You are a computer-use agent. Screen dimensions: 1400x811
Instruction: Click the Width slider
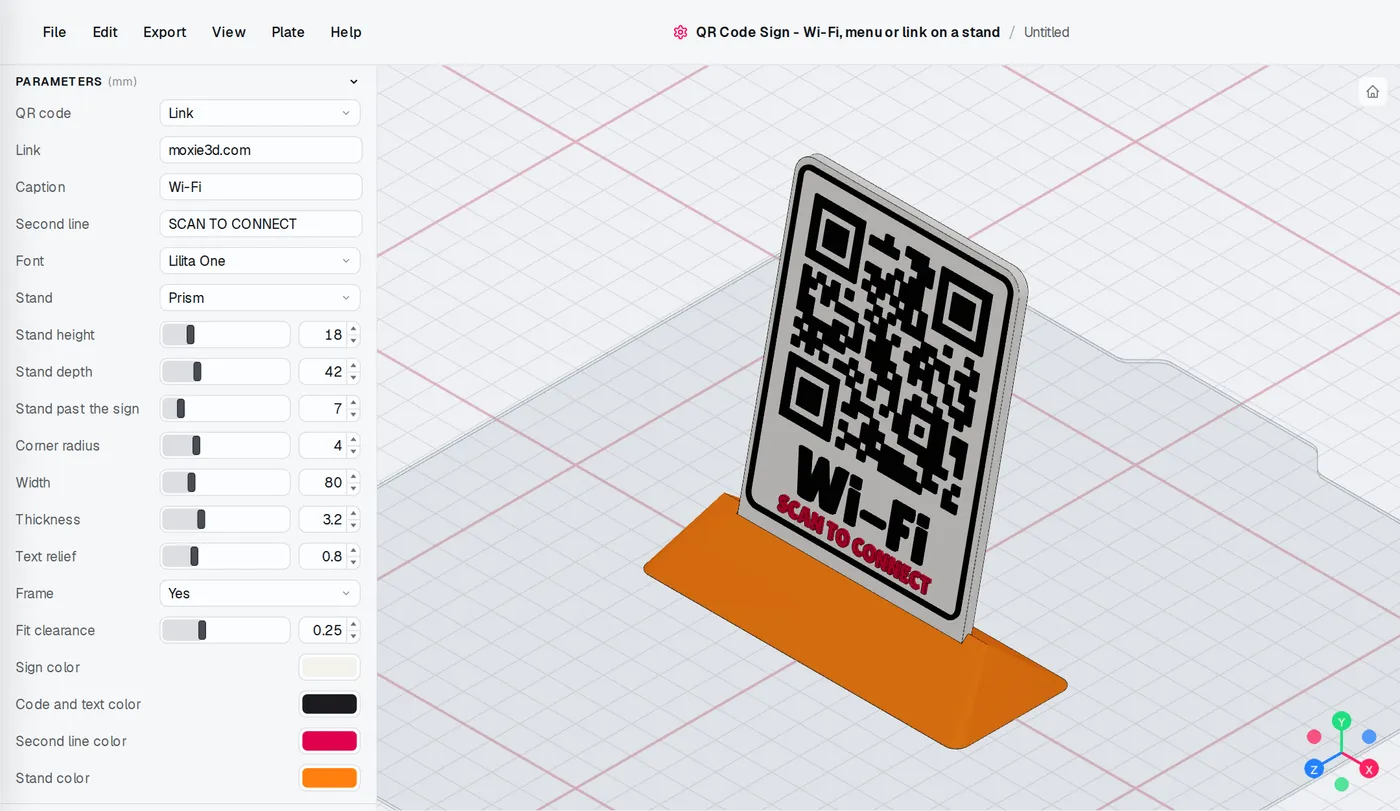(225, 483)
